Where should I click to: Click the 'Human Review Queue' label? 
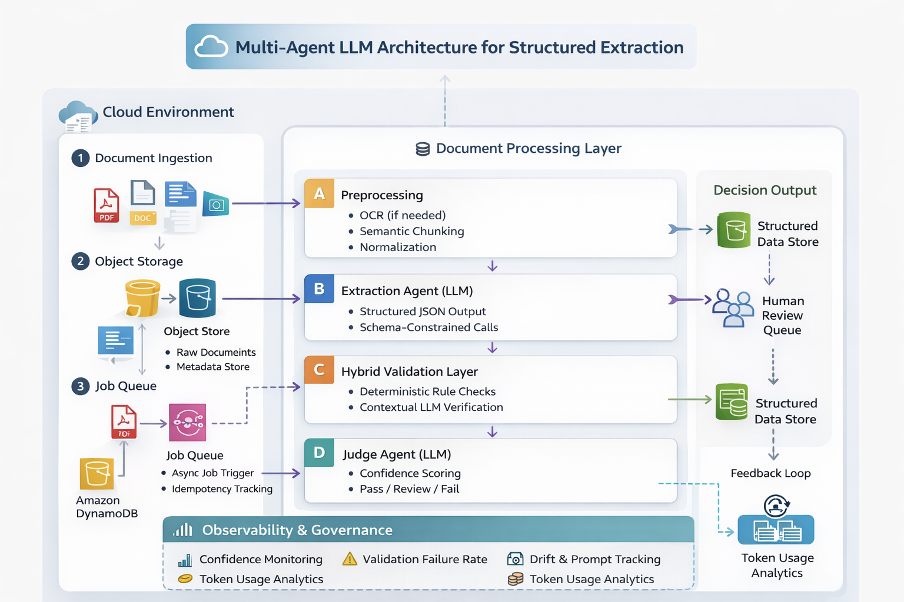(x=782, y=315)
